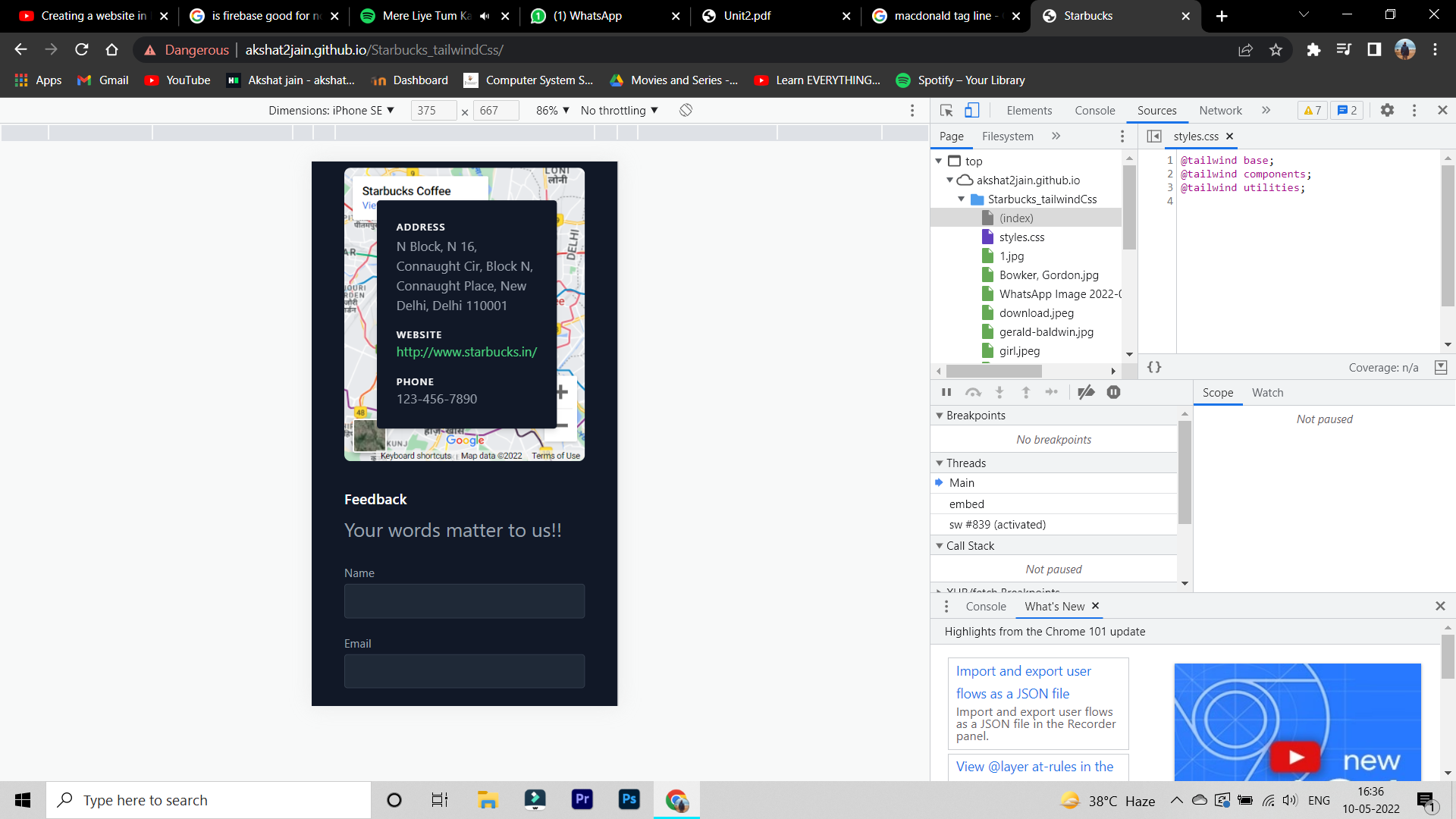Click the pretty-print braces icon
1456x819 pixels.
click(x=1154, y=367)
